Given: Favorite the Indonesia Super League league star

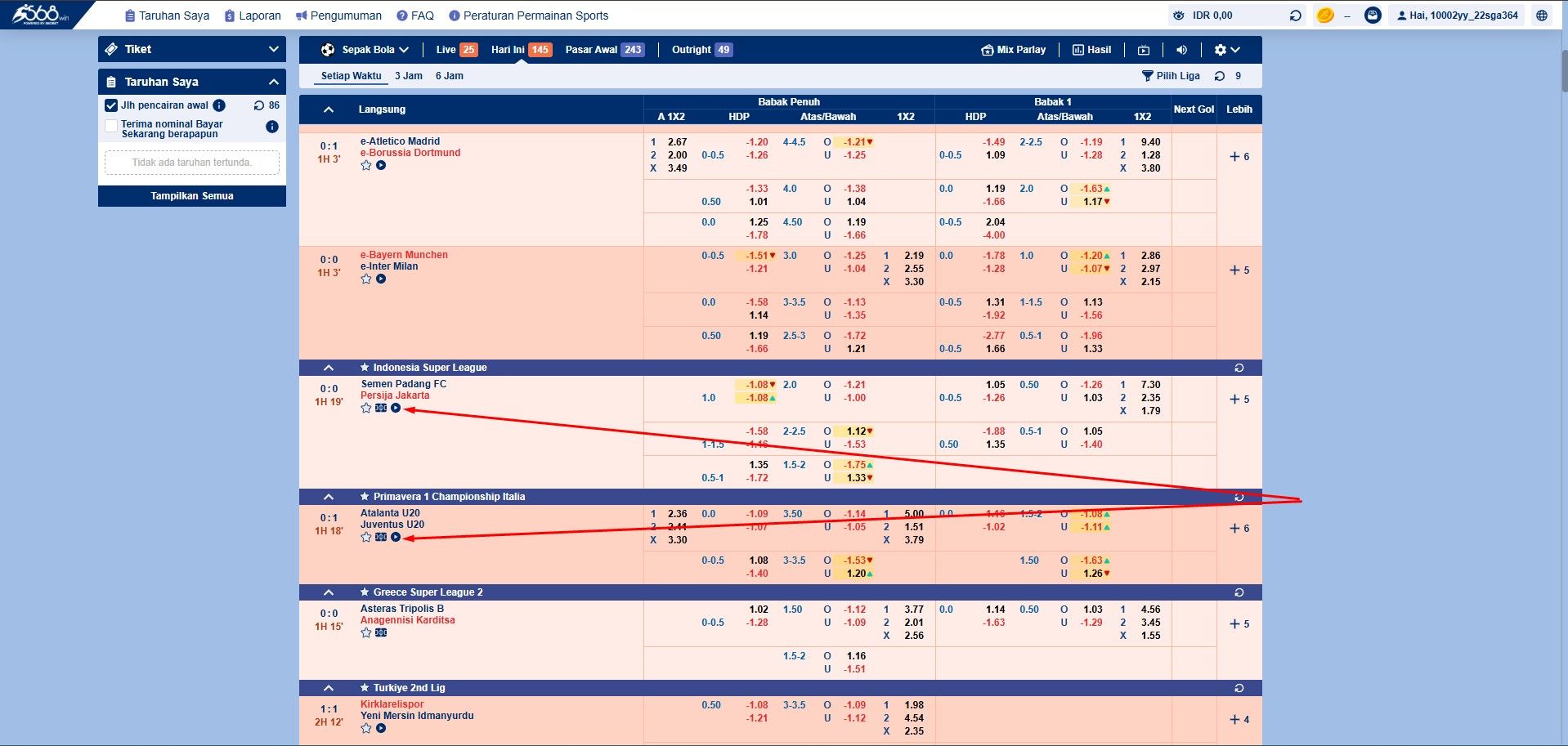Looking at the screenshot, I should 365,368.
